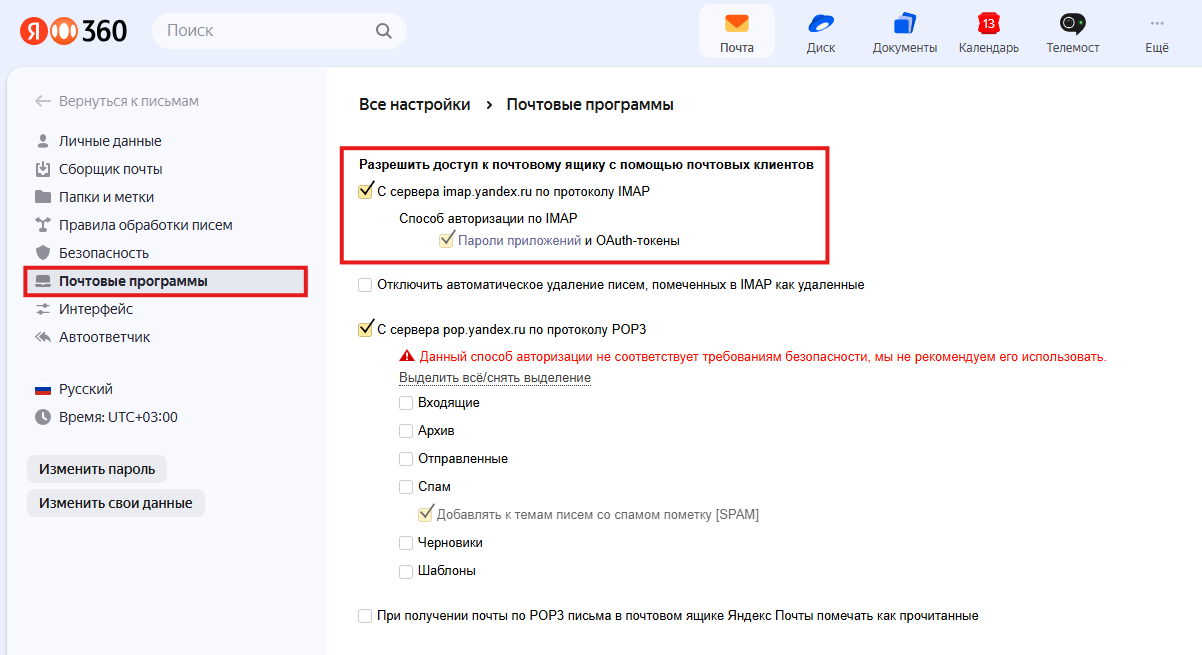Open Интерфейс settings section
The width and height of the screenshot is (1202, 655).
coord(96,309)
